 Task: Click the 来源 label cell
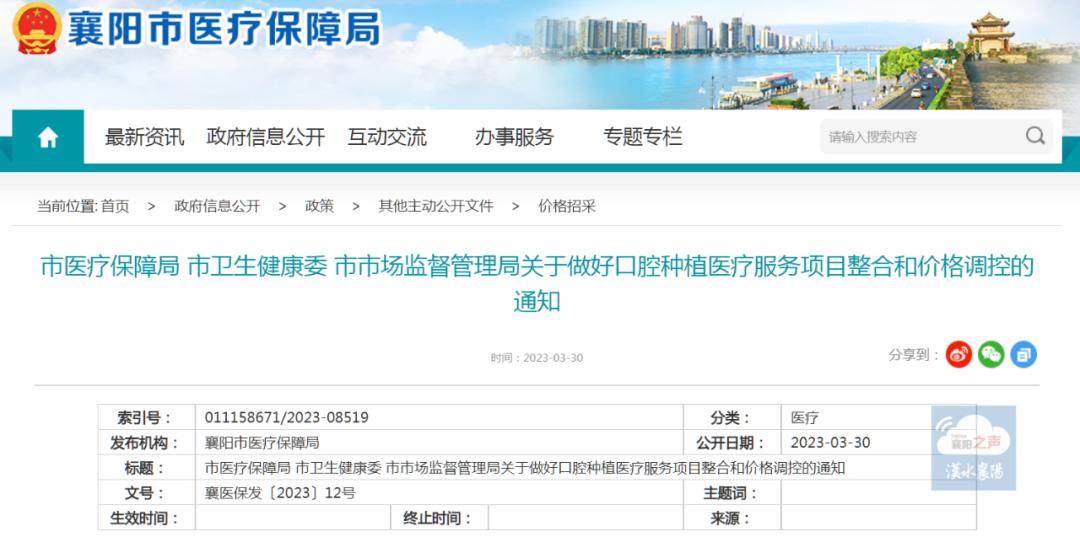click(732, 518)
